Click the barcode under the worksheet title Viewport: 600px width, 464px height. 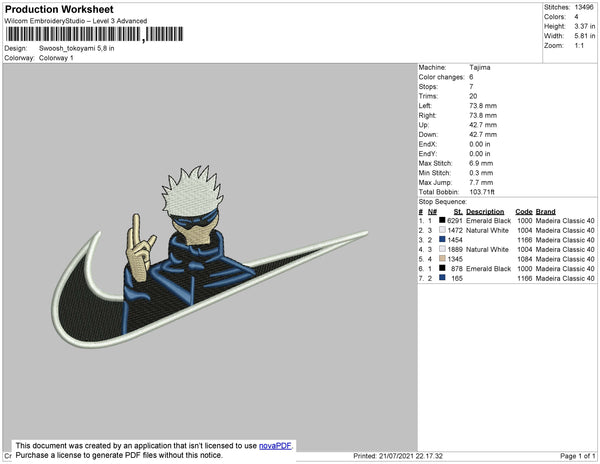[94, 34]
